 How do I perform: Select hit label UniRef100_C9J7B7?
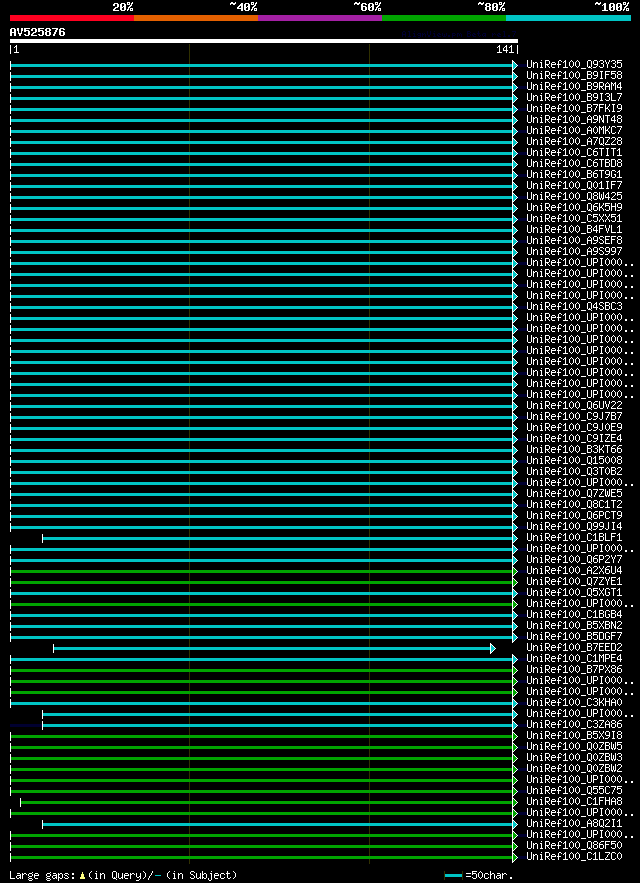pyautogui.click(x=574, y=417)
